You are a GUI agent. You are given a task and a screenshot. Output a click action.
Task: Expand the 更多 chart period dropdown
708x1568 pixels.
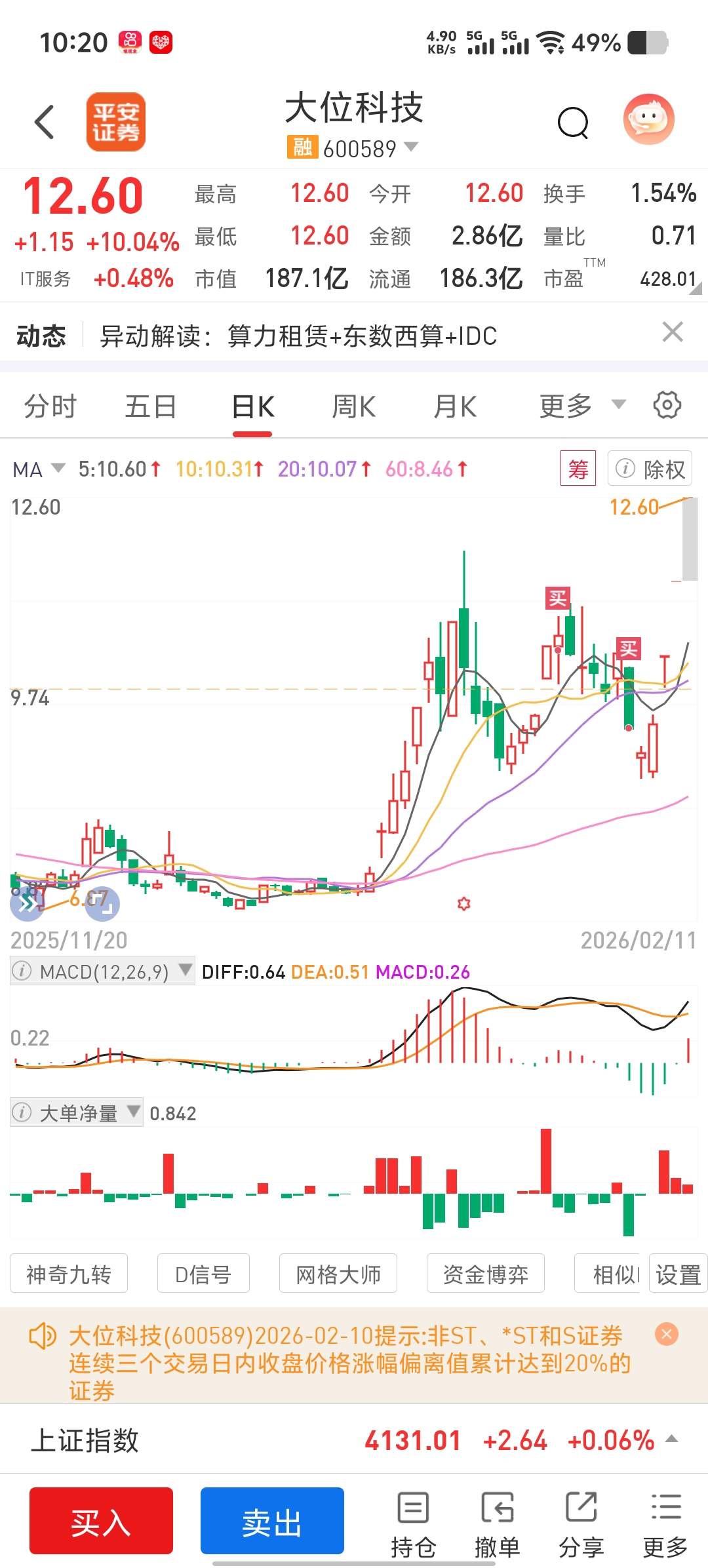pos(582,406)
